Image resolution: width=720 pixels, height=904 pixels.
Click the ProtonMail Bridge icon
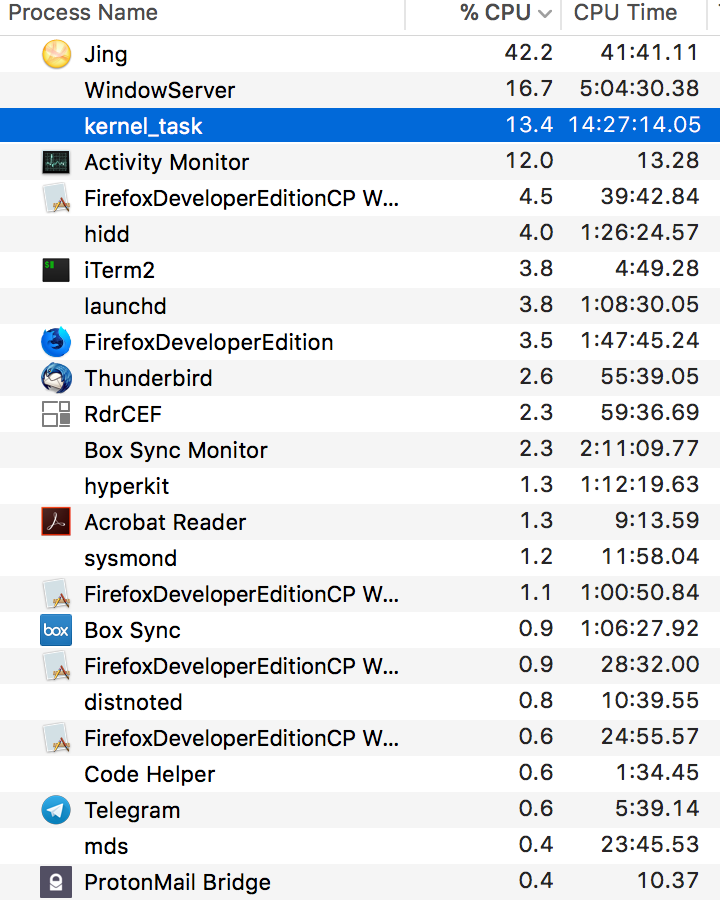pos(56,882)
